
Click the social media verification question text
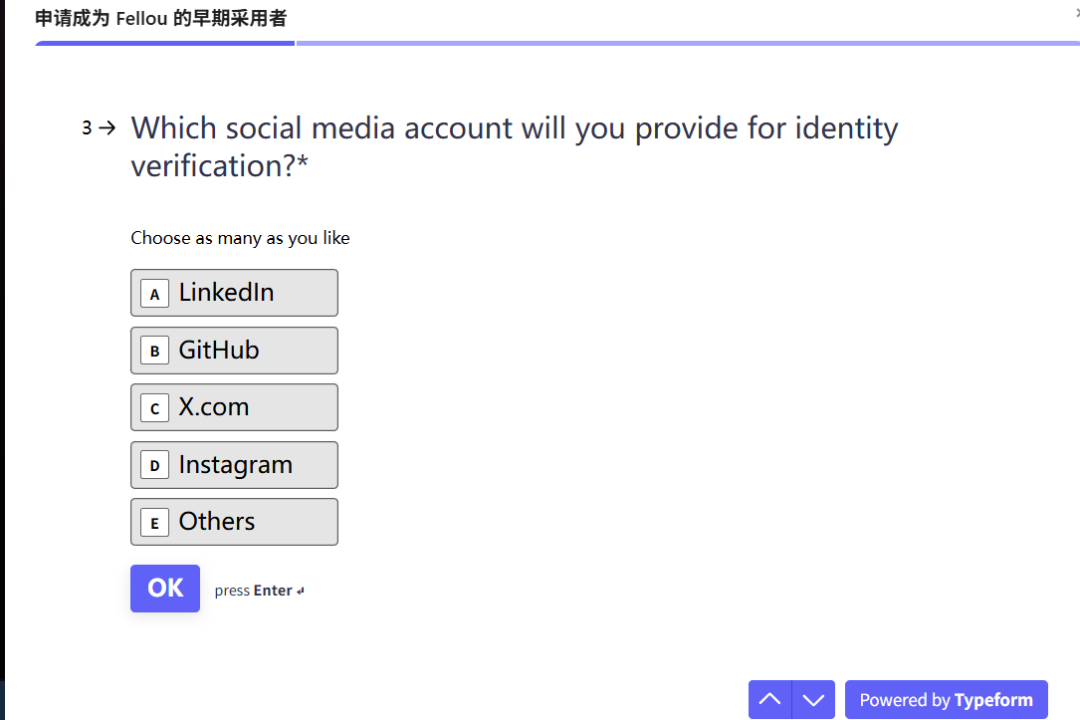pos(515,147)
